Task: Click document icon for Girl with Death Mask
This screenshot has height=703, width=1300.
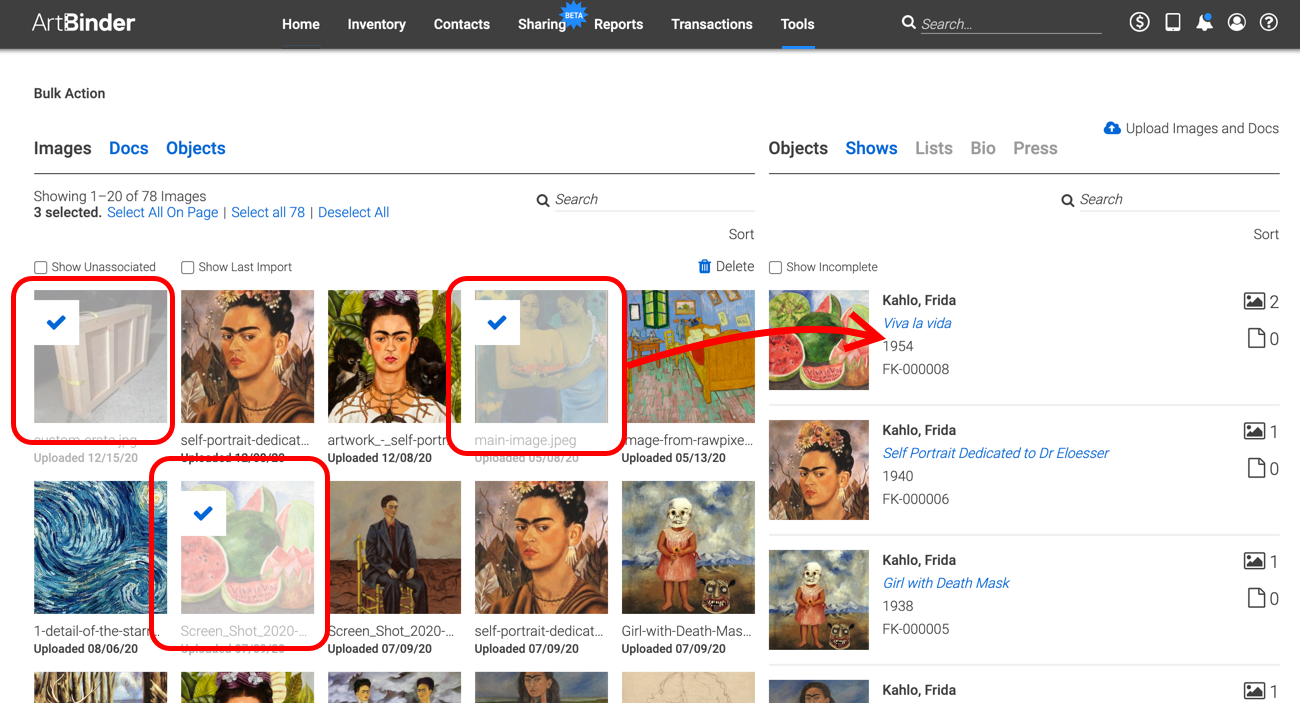Action: point(1257,598)
